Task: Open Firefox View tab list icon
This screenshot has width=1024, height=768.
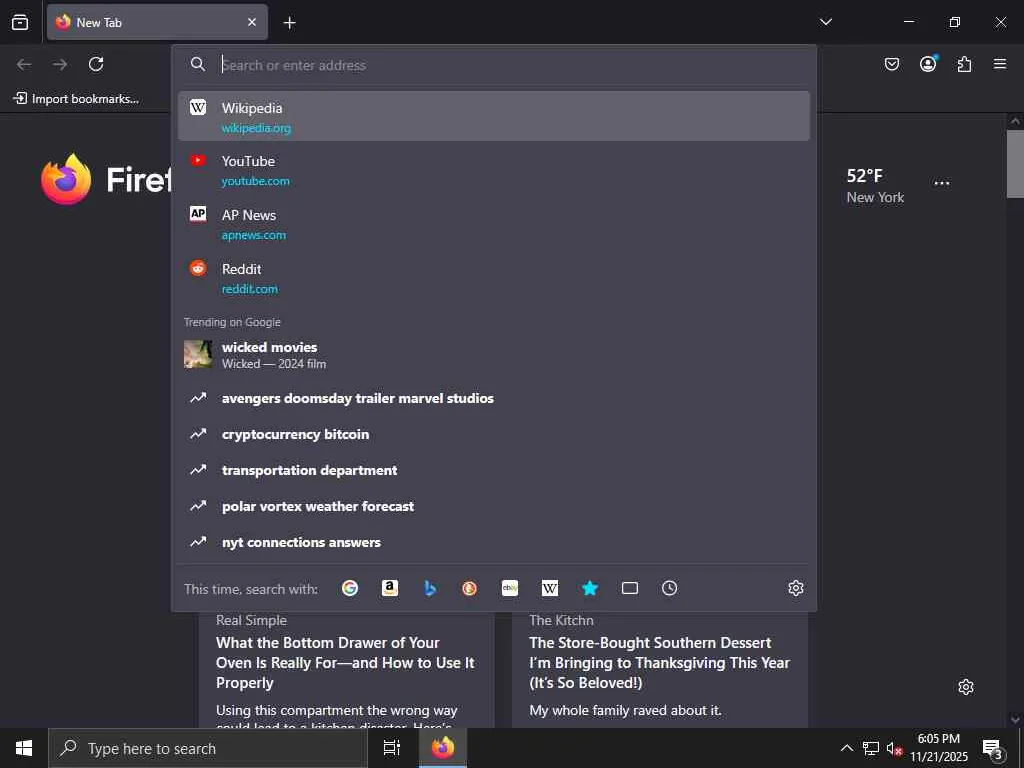Action: coord(20,22)
